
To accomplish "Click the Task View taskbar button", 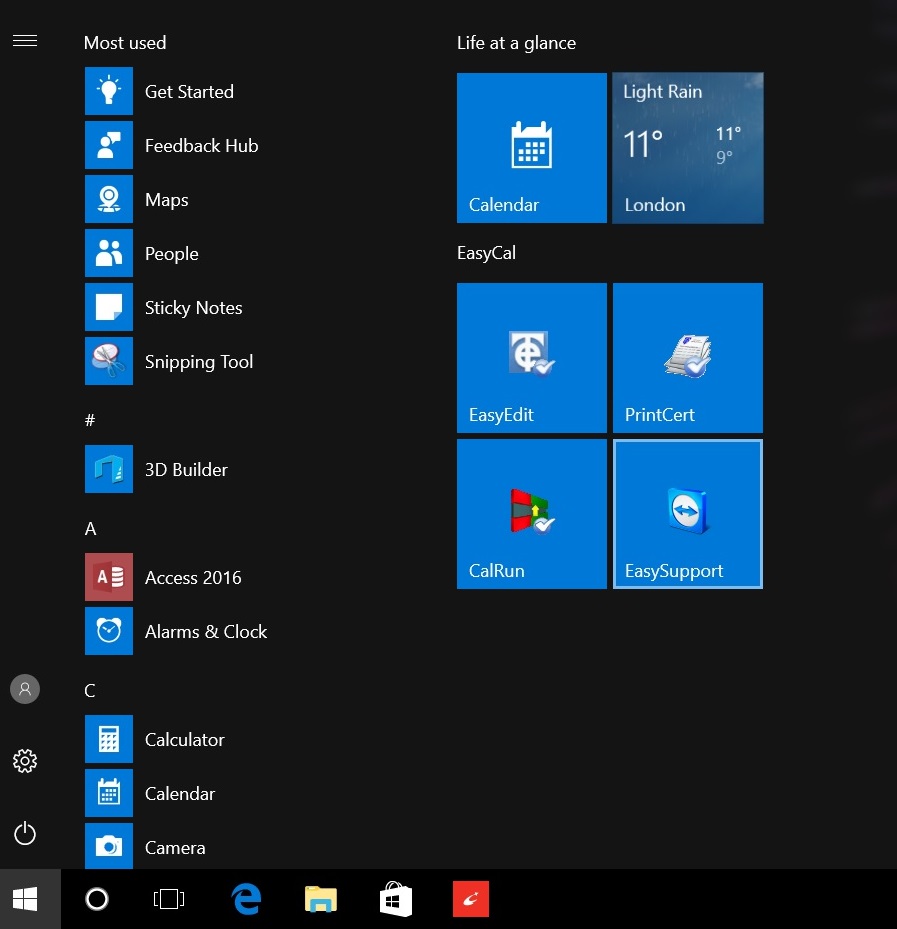I will pos(169,899).
